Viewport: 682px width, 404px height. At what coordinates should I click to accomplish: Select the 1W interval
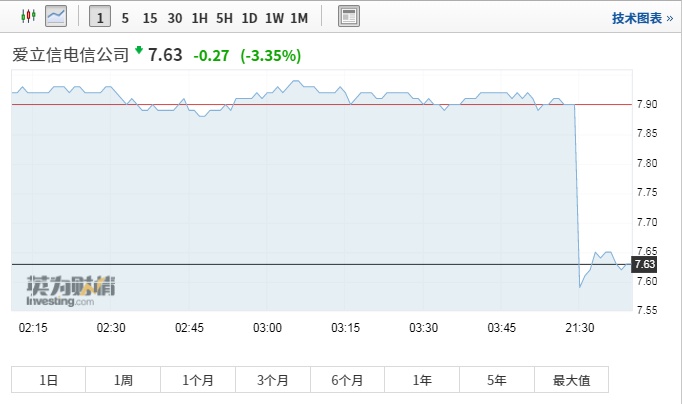[274, 17]
